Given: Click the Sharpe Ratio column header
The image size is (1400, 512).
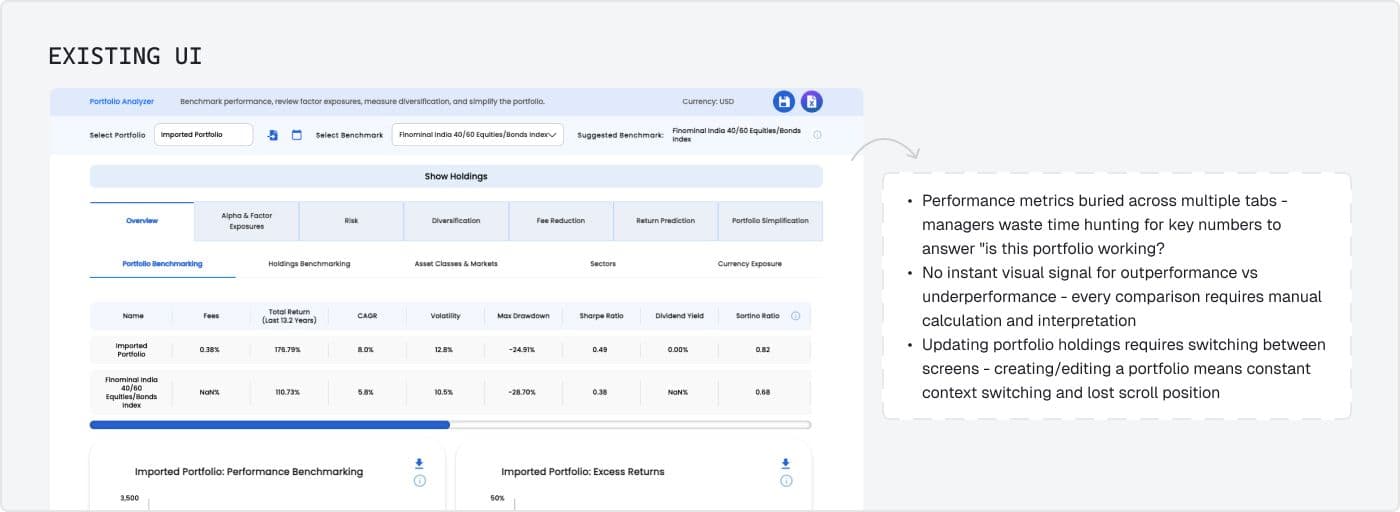Looking at the screenshot, I should (601, 316).
